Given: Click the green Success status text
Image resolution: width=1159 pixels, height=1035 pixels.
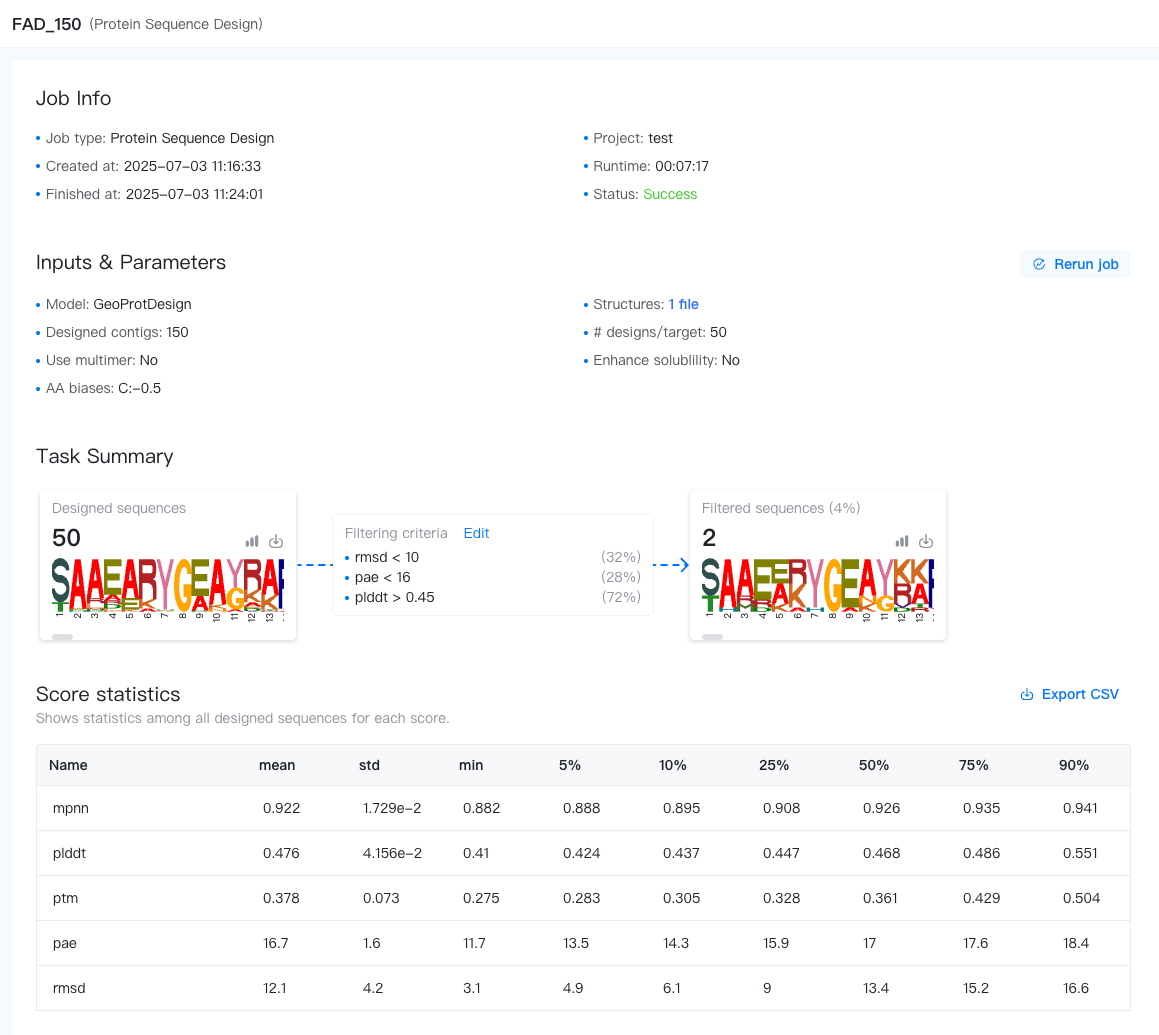Looking at the screenshot, I should point(670,194).
